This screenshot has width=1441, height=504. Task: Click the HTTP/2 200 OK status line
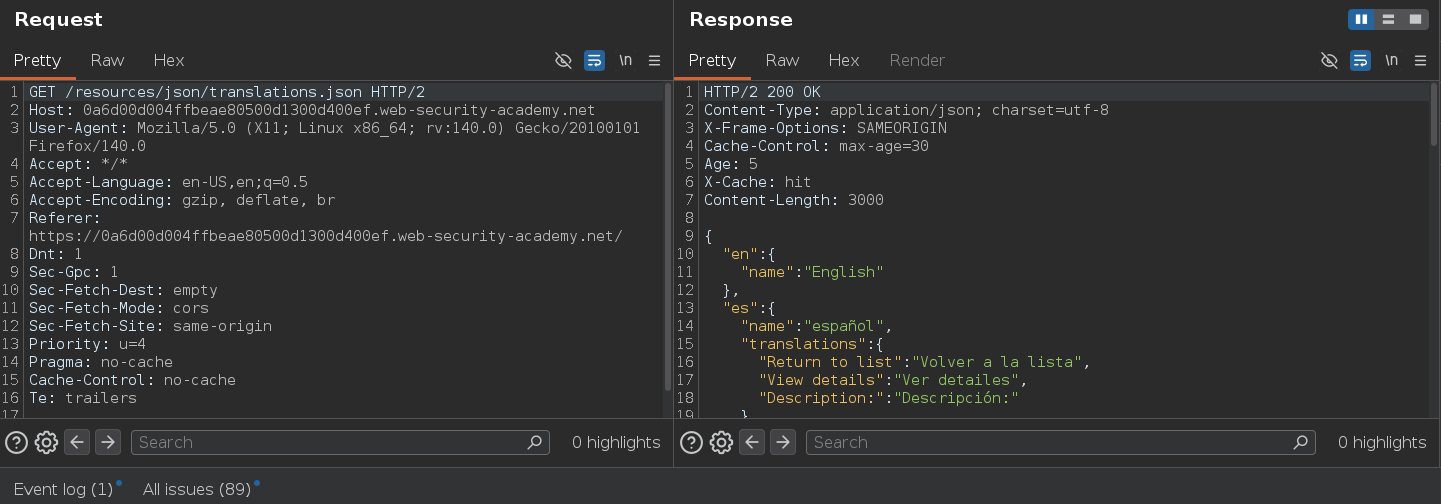(x=762, y=92)
